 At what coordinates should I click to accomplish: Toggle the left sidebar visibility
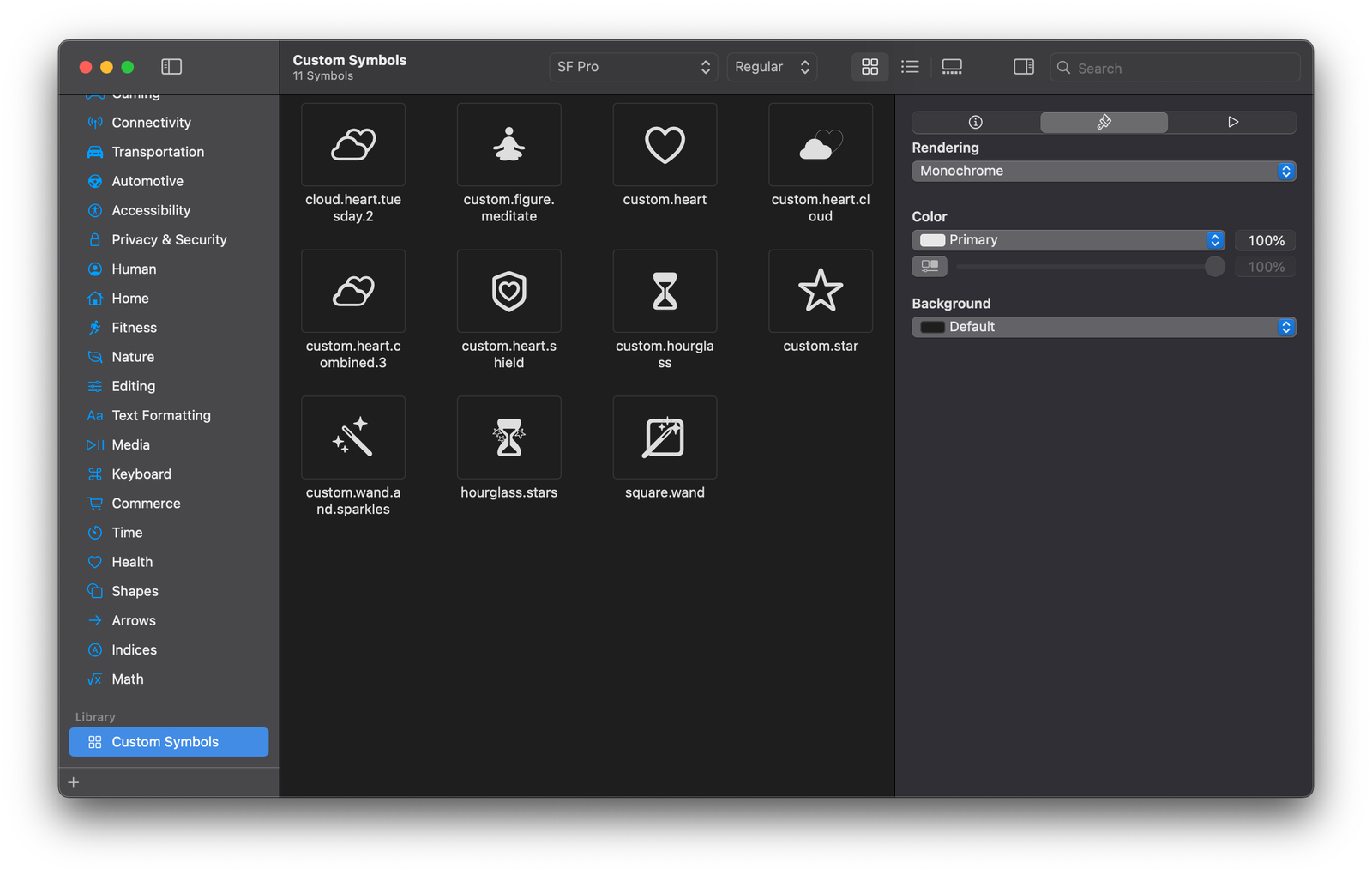[x=171, y=66]
